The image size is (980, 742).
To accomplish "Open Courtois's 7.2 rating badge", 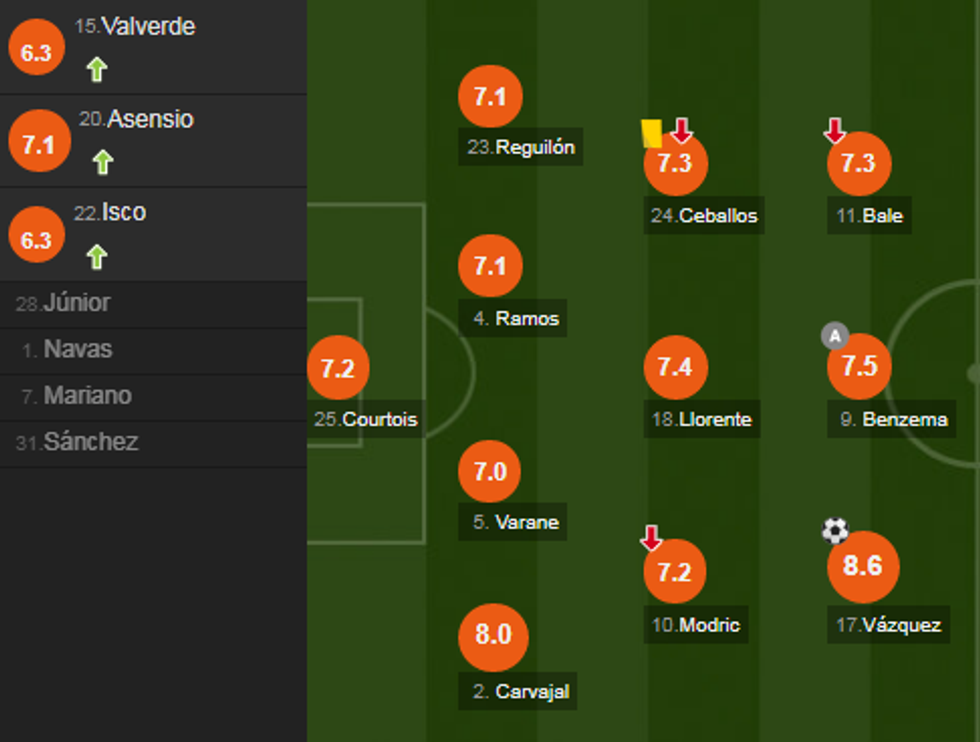I will click(338, 368).
